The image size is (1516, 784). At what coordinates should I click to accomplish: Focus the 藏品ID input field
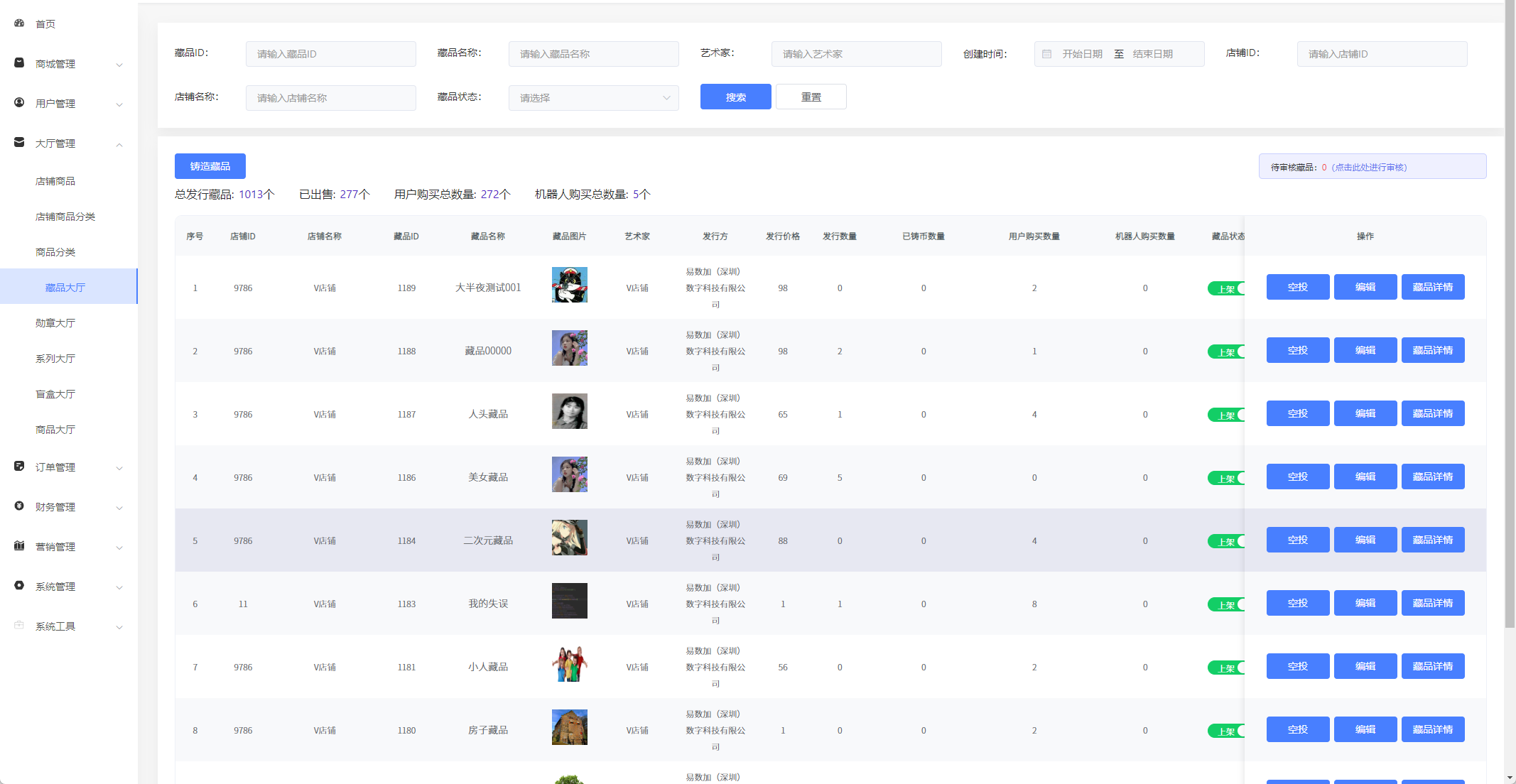tap(331, 54)
